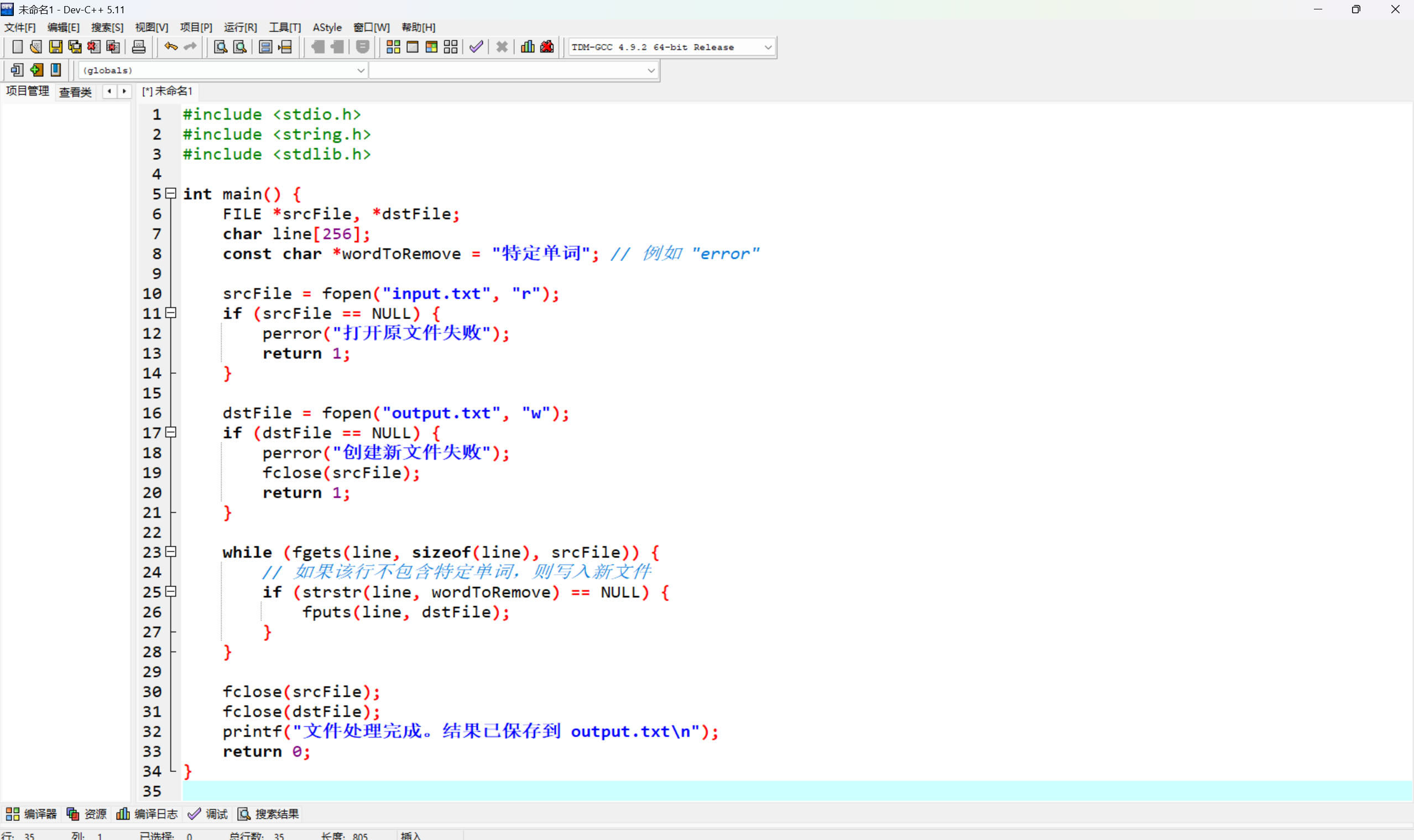Click the Debug checkmark icon in toolbar
Screen dimensions: 1414x840
(476, 47)
